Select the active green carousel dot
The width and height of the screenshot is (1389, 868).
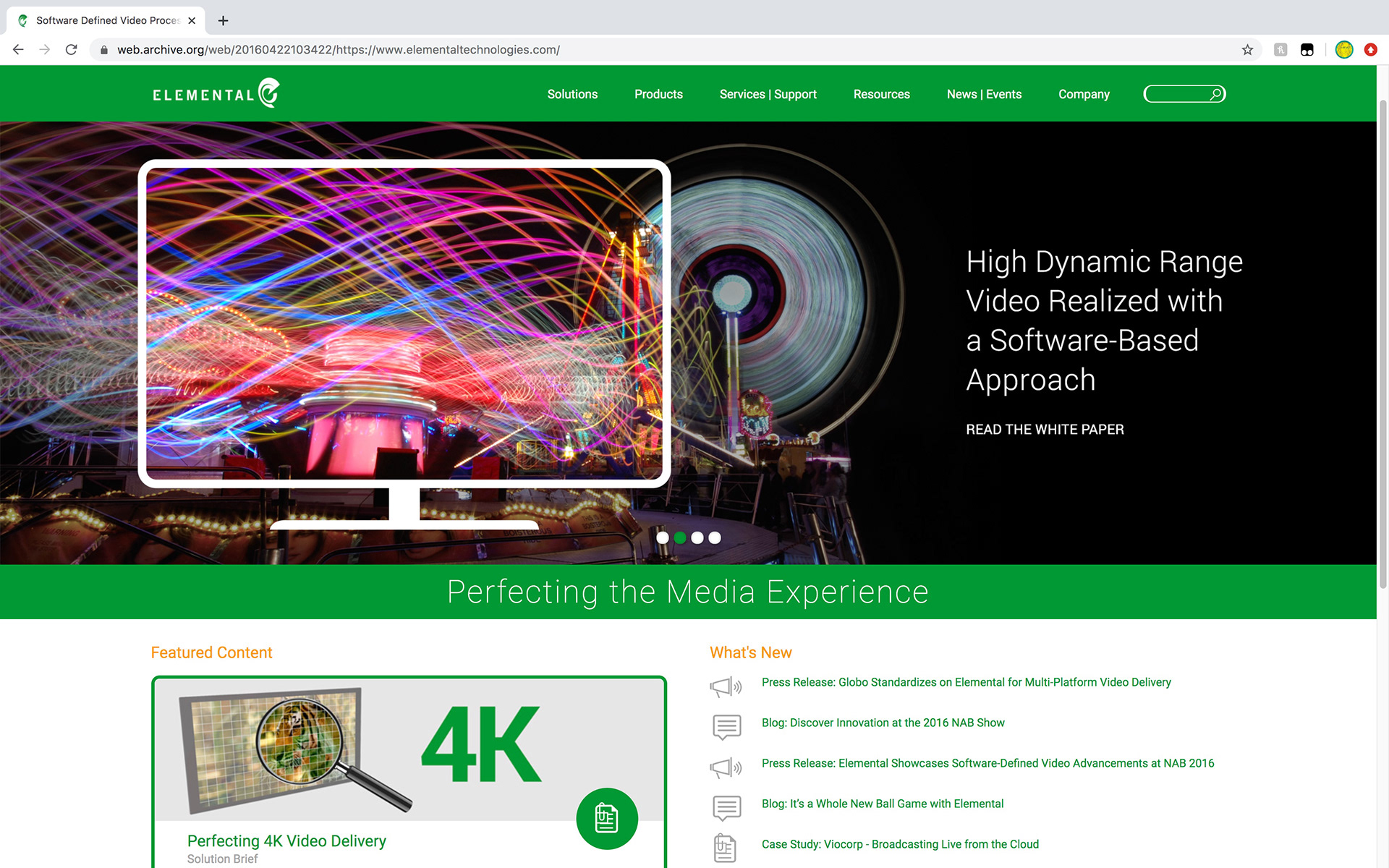click(x=680, y=537)
